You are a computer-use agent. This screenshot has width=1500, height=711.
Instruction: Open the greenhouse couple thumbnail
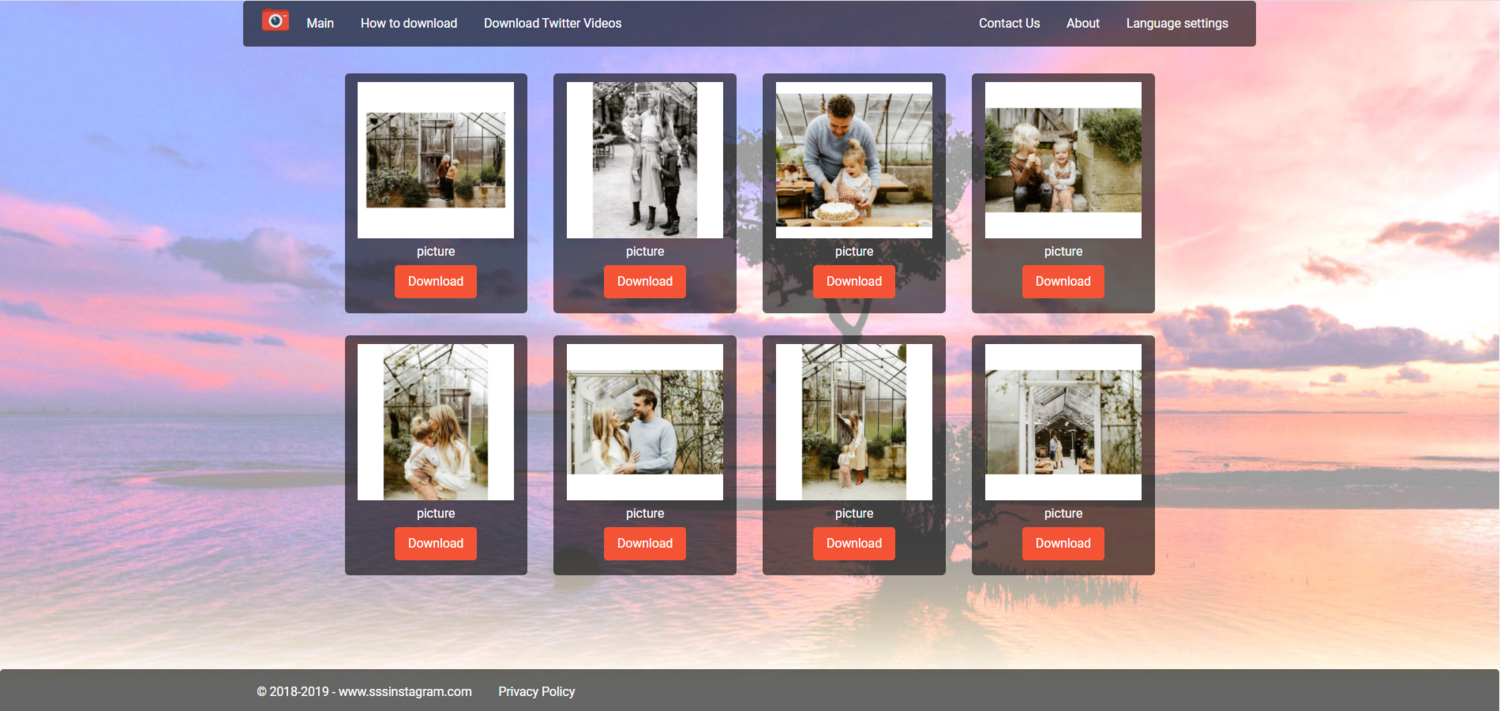pos(435,159)
